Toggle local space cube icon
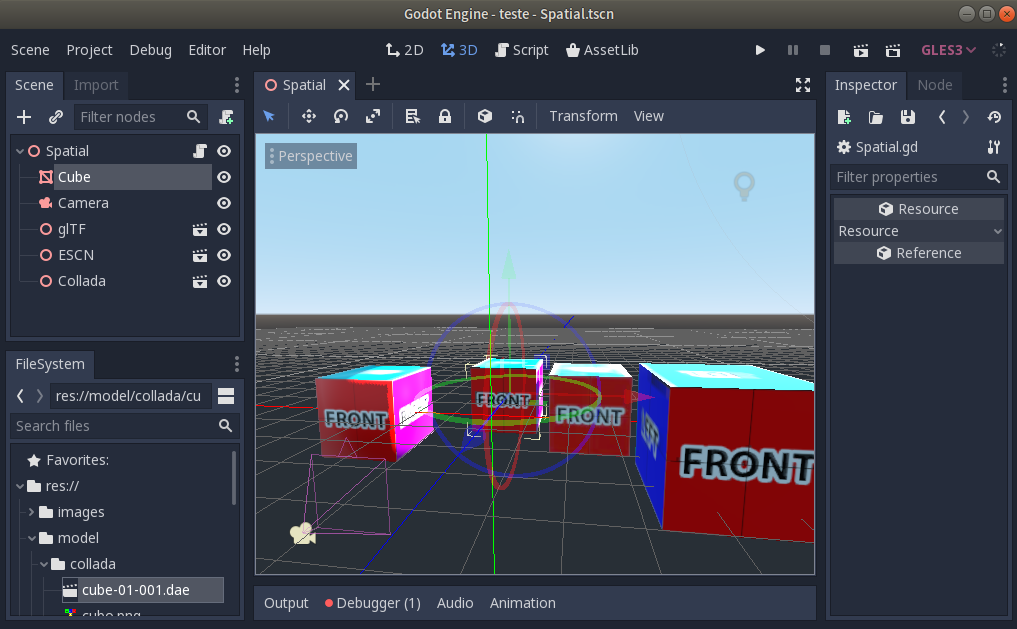 point(485,116)
